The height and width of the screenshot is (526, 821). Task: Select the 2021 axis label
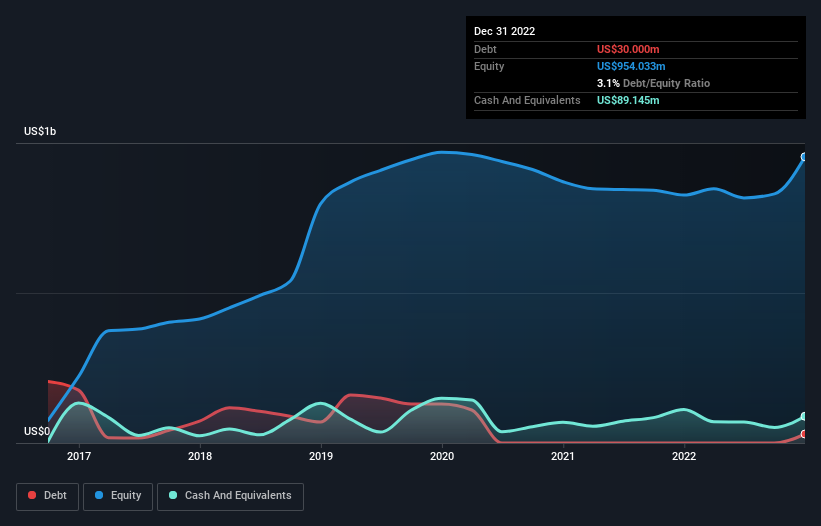563,456
